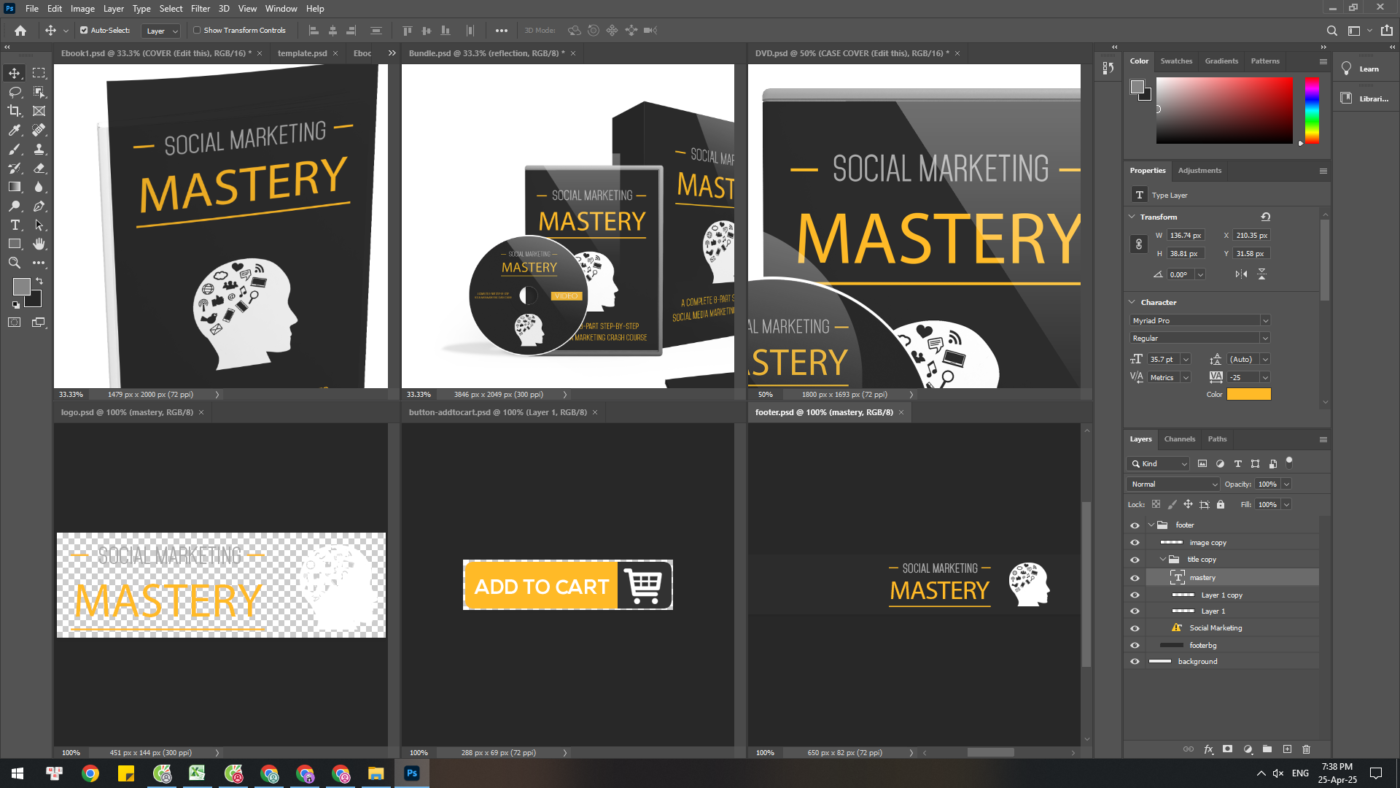1400x788 pixels.
Task: Click the foreground color in tools panel
Action: click(21, 287)
